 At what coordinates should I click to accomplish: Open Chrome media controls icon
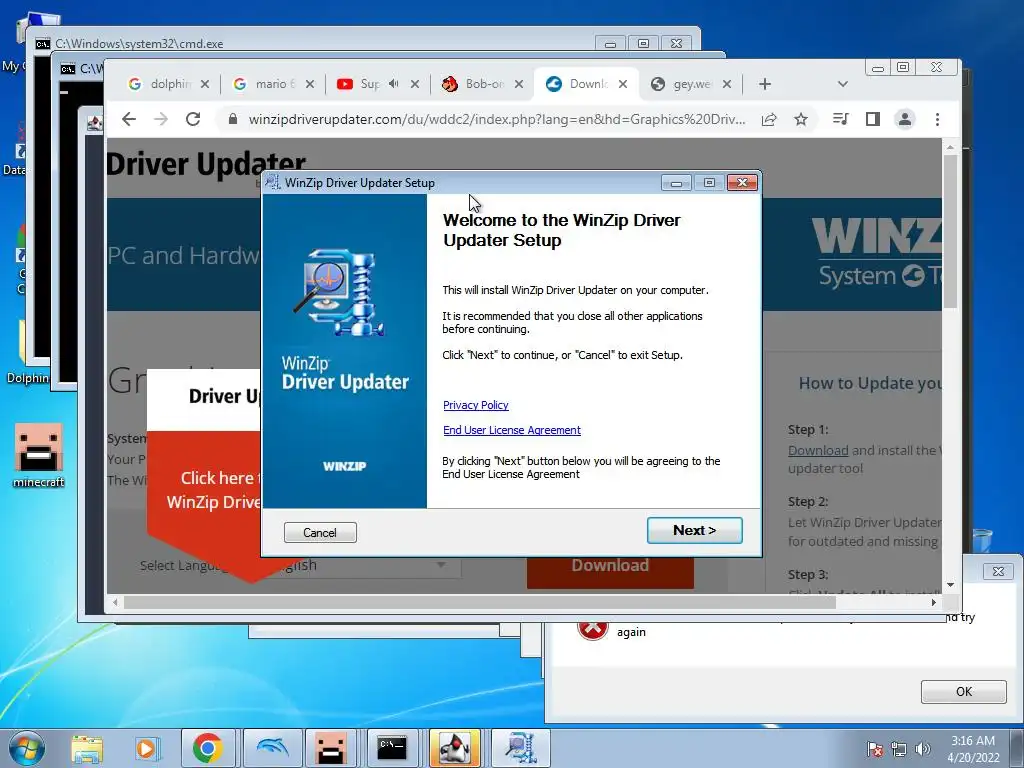[840, 119]
